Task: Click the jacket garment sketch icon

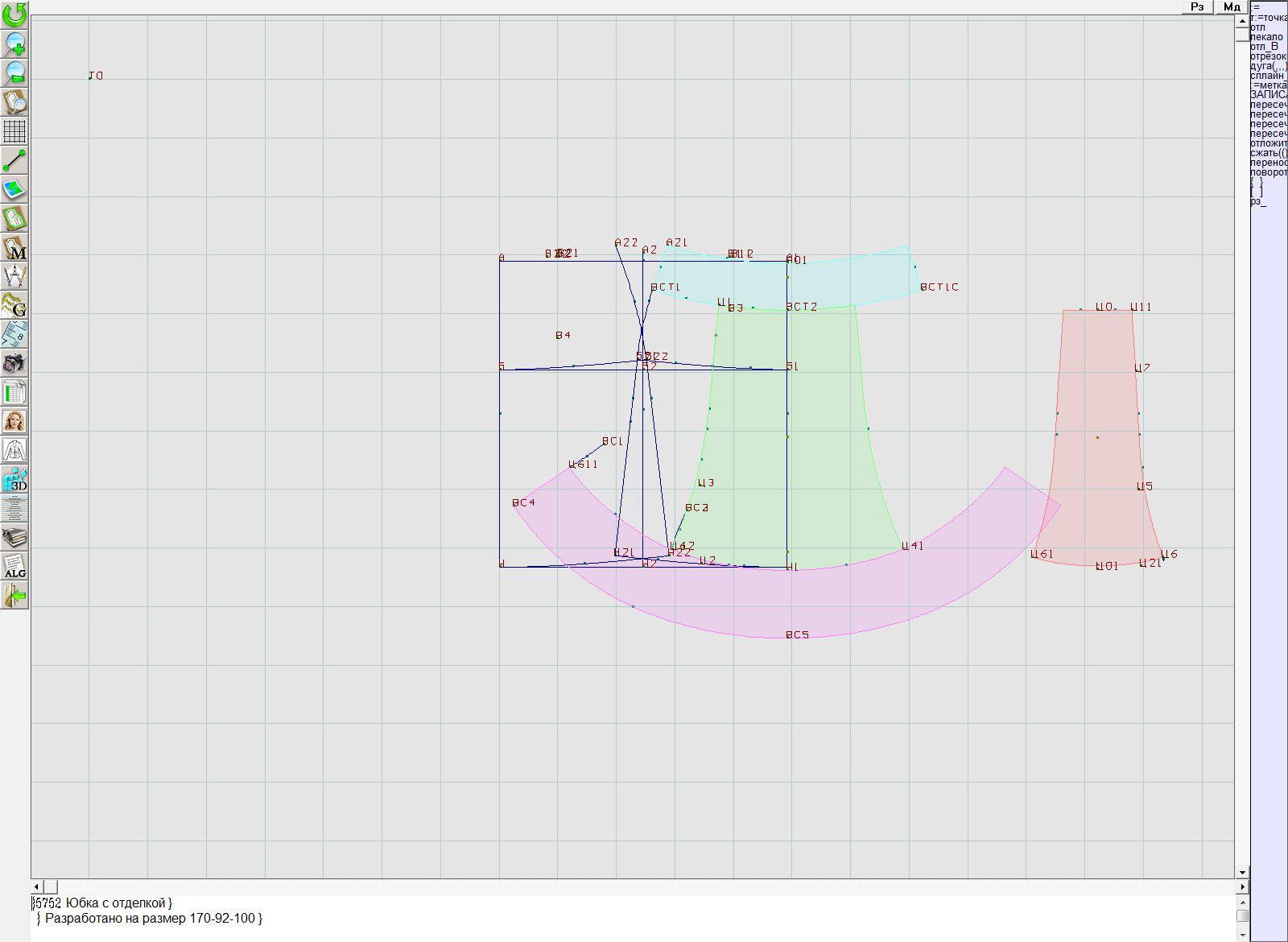Action: [x=14, y=450]
